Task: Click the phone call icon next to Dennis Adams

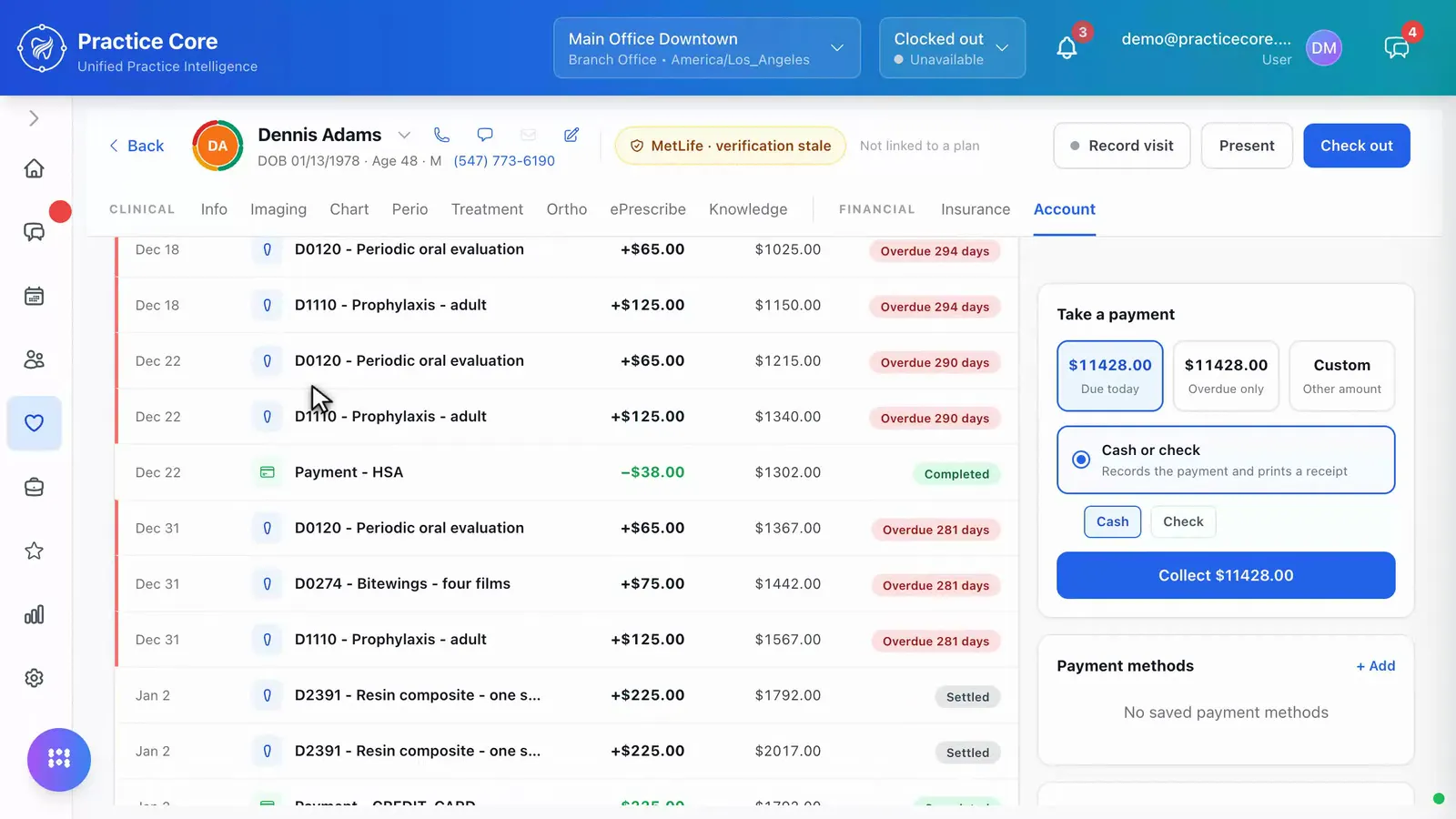Action: [x=441, y=135]
